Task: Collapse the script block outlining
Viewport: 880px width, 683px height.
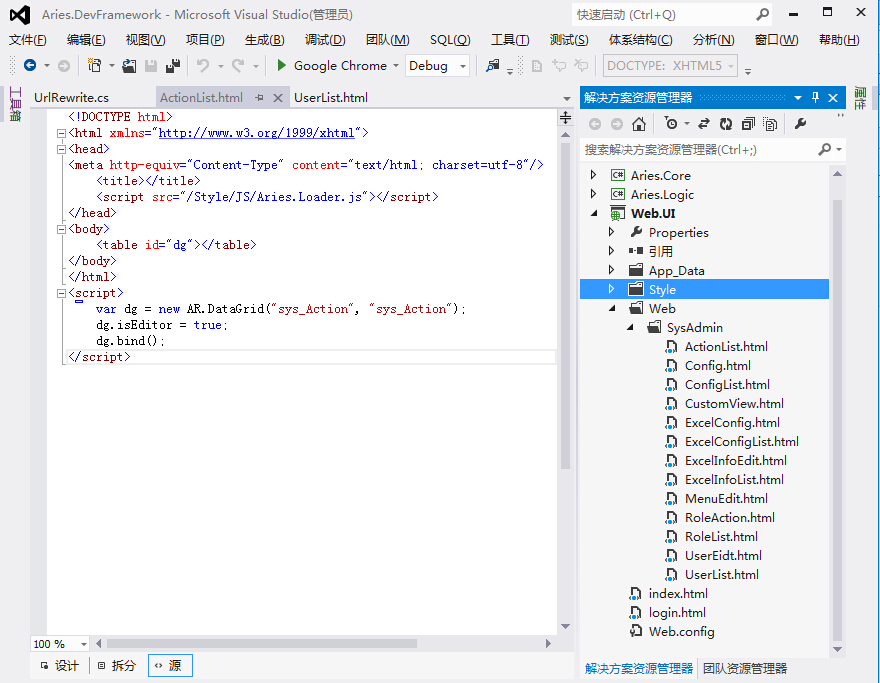Action: coord(61,294)
